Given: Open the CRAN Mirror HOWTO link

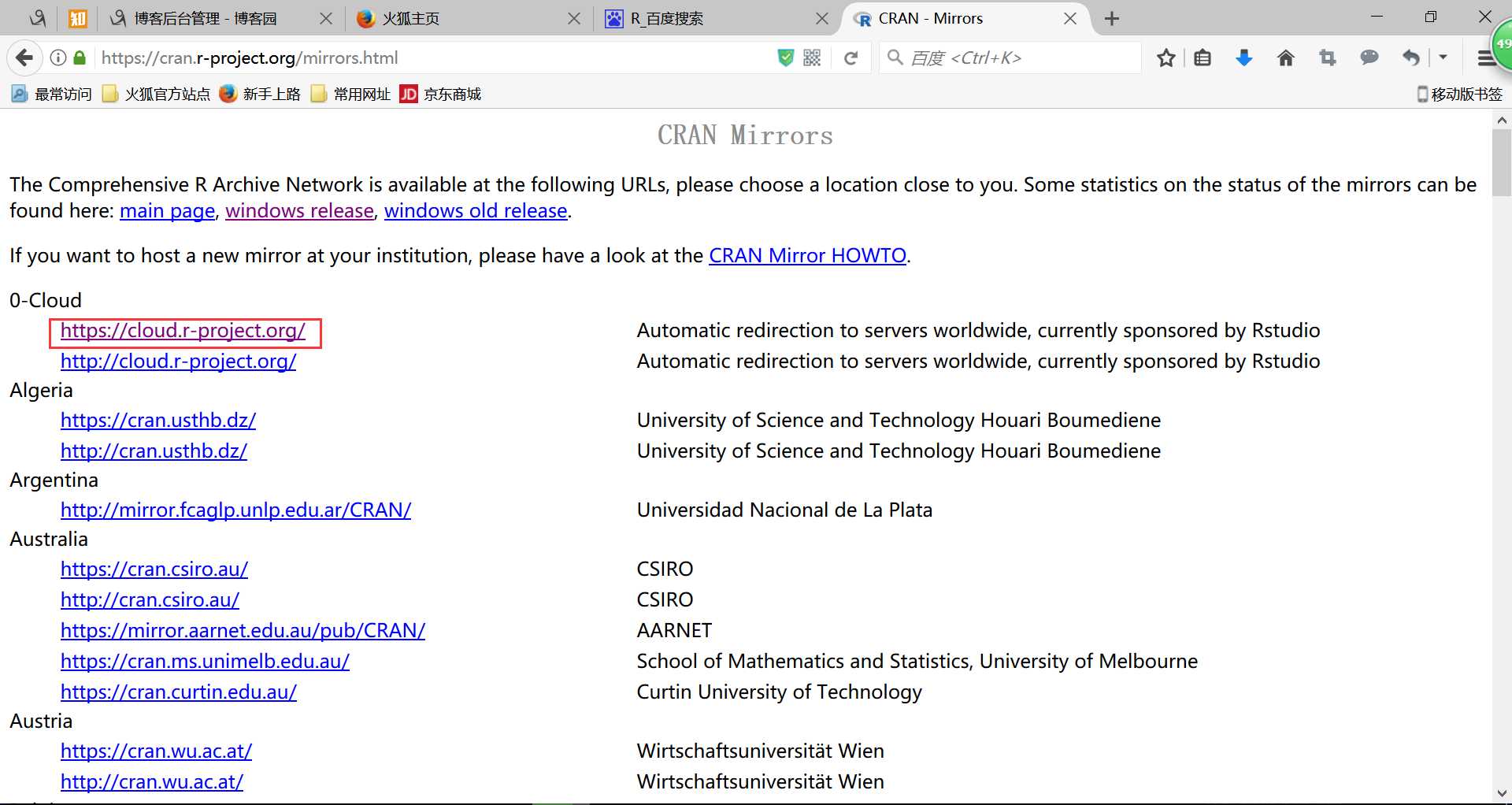Looking at the screenshot, I should coord(807,256).
